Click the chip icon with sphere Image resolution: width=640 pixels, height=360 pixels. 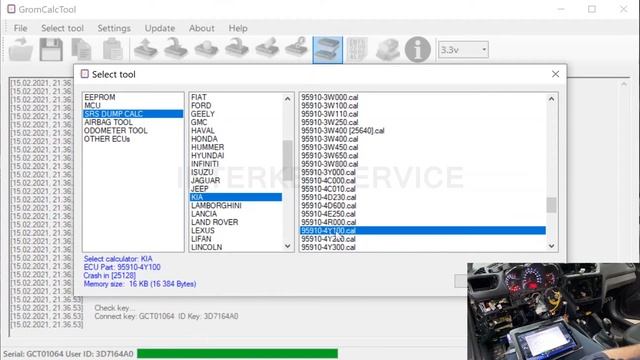206,50
